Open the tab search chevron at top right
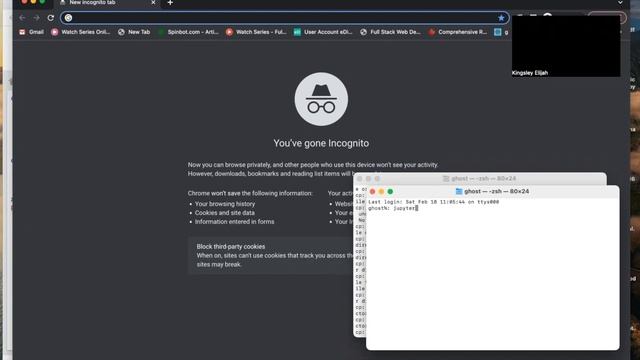The height and width of the screenshot is (360, 640). [620, 3]
